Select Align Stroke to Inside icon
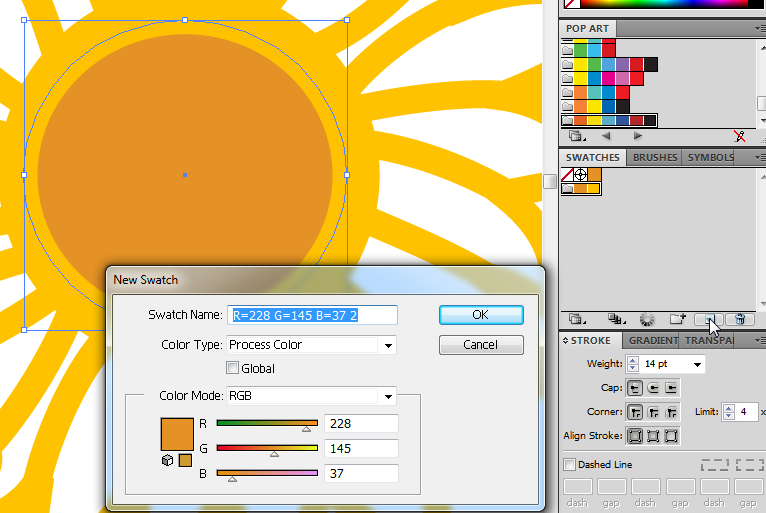The width and height of the screenshot is (766, 513). pos(652,436)
